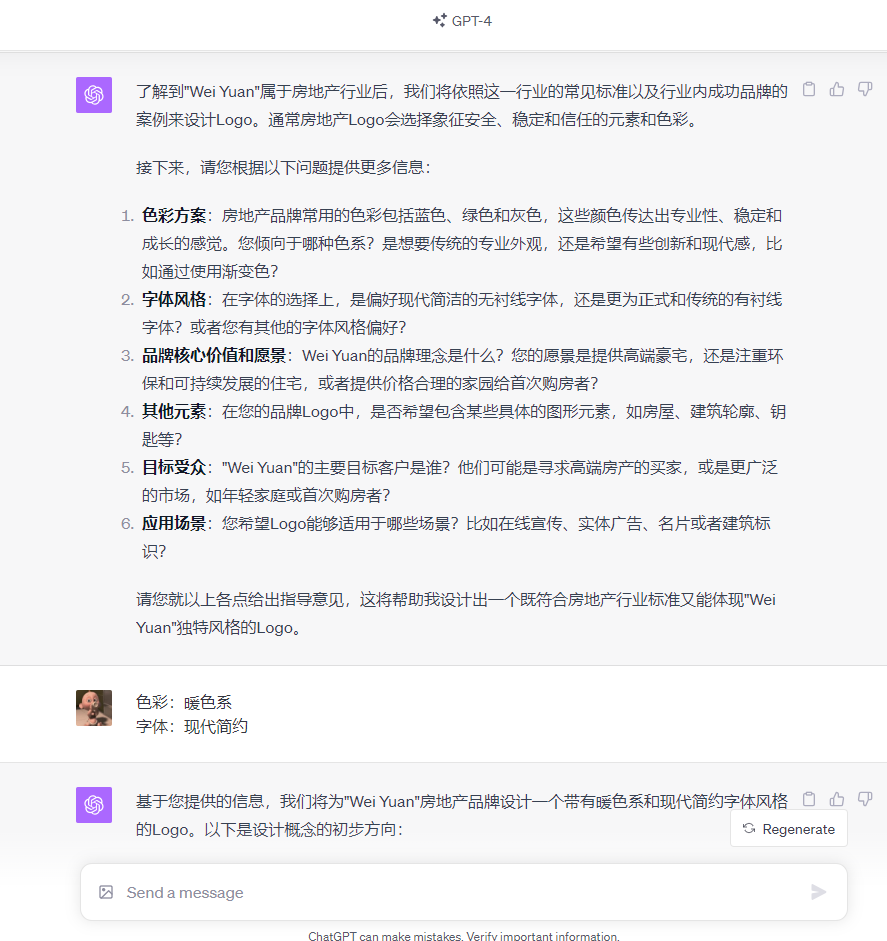This screenshot has width=887, height=941.
Task: Click the bold heading 品牌核心价值和愿景
Action: 214,356
